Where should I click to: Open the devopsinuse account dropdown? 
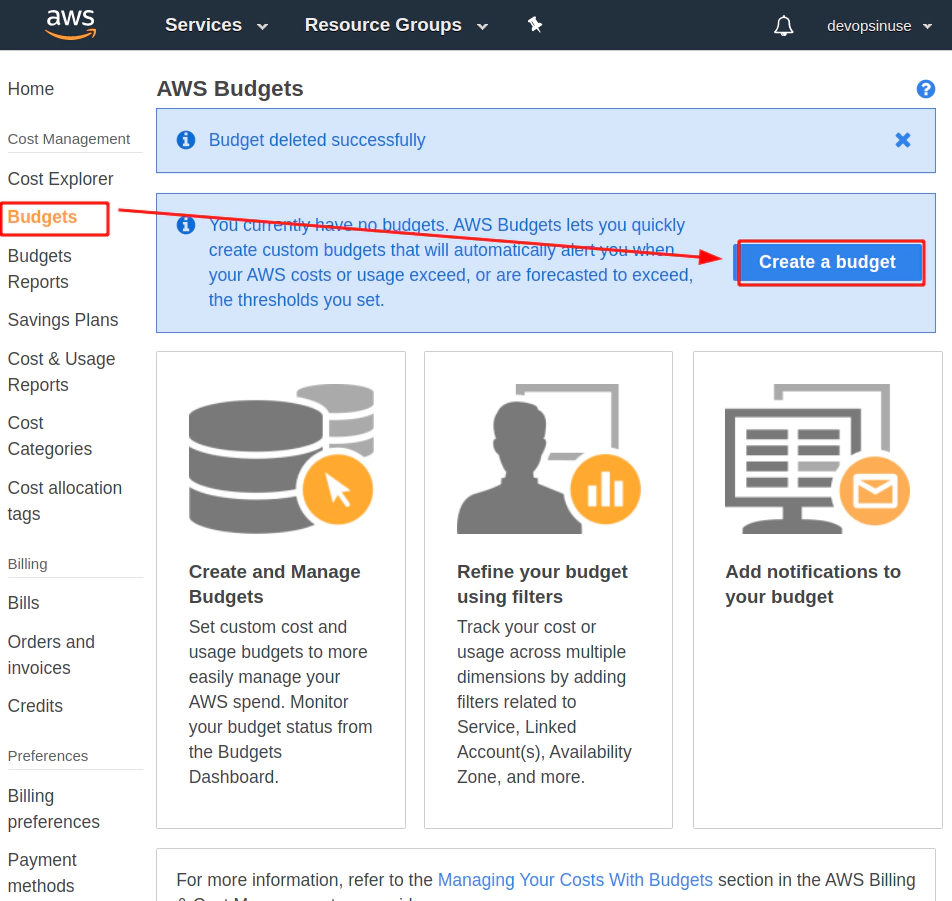pyautogui.click(x=879, y=26)
